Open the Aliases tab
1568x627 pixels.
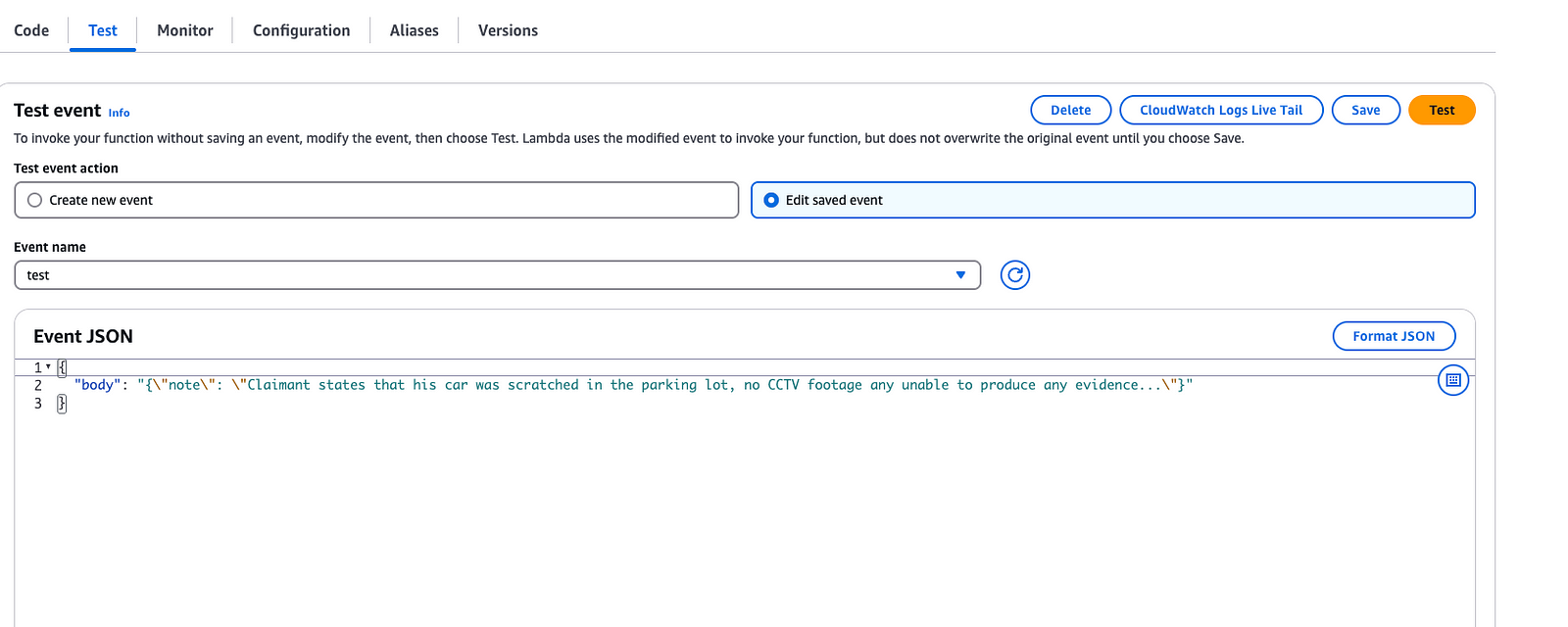click(x=415, y=30)
